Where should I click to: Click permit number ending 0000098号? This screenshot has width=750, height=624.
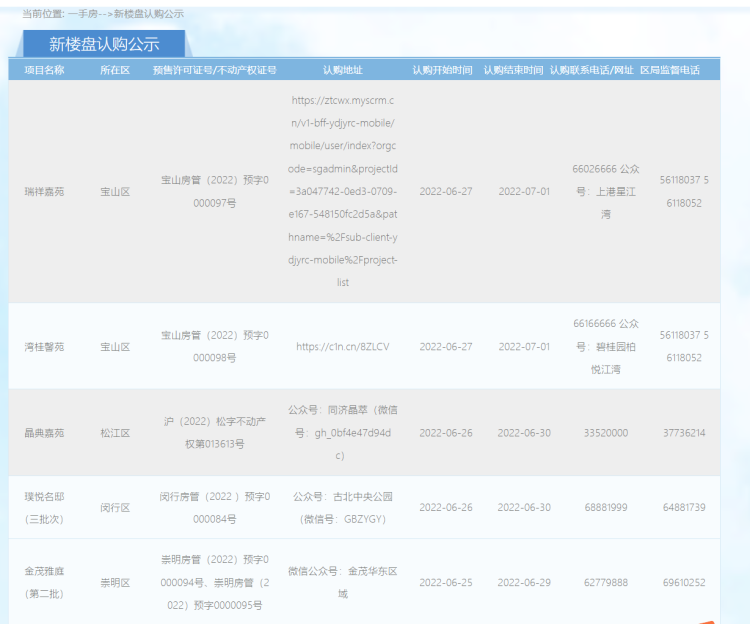click(215, 347)
